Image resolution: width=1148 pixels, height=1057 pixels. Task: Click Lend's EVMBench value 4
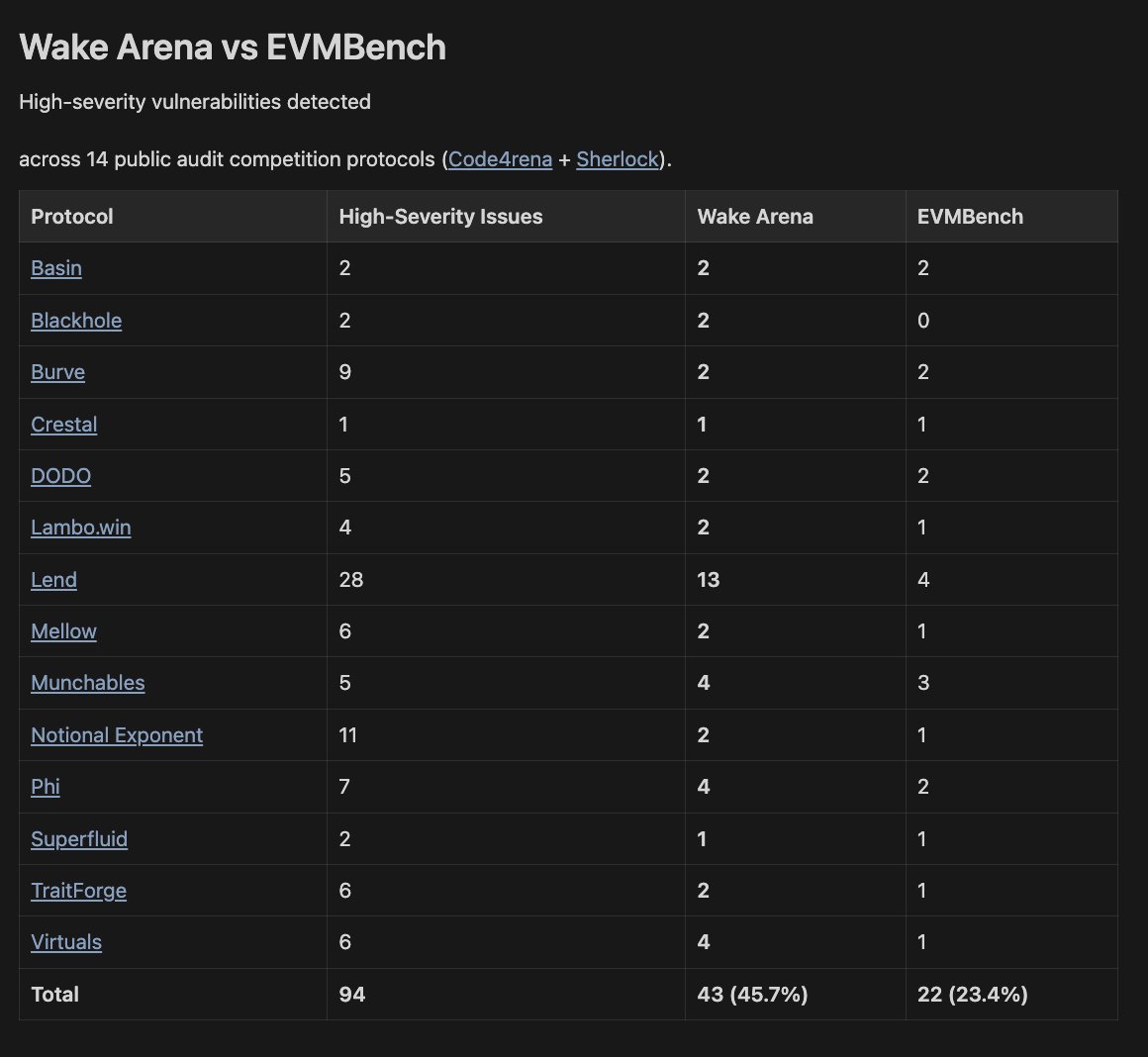point(923,580)
